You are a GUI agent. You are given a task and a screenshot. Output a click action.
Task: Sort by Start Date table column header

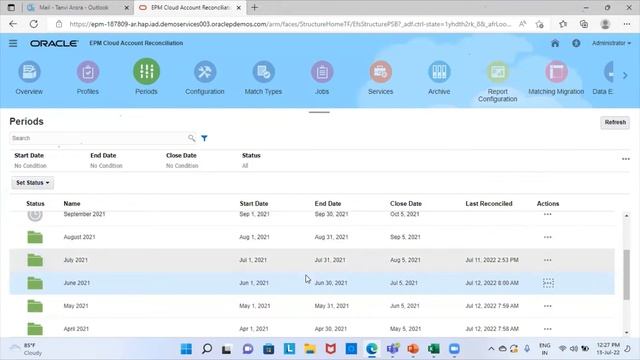(x=254, y=203)
